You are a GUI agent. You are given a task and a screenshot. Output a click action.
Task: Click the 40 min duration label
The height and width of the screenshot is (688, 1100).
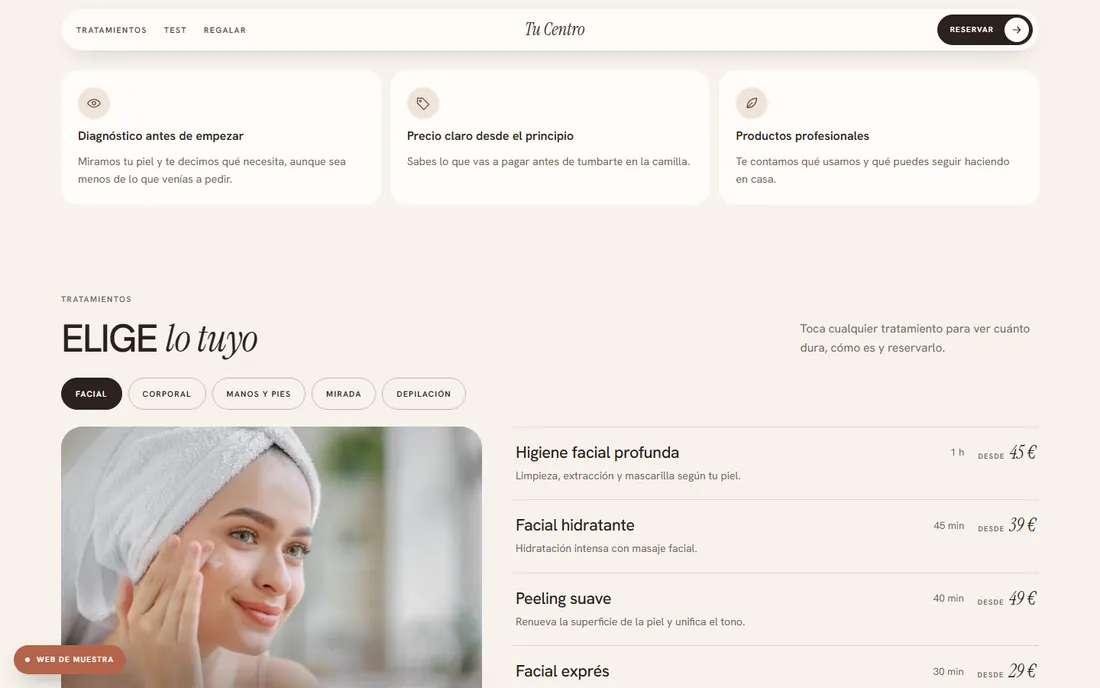coord(948,598)
